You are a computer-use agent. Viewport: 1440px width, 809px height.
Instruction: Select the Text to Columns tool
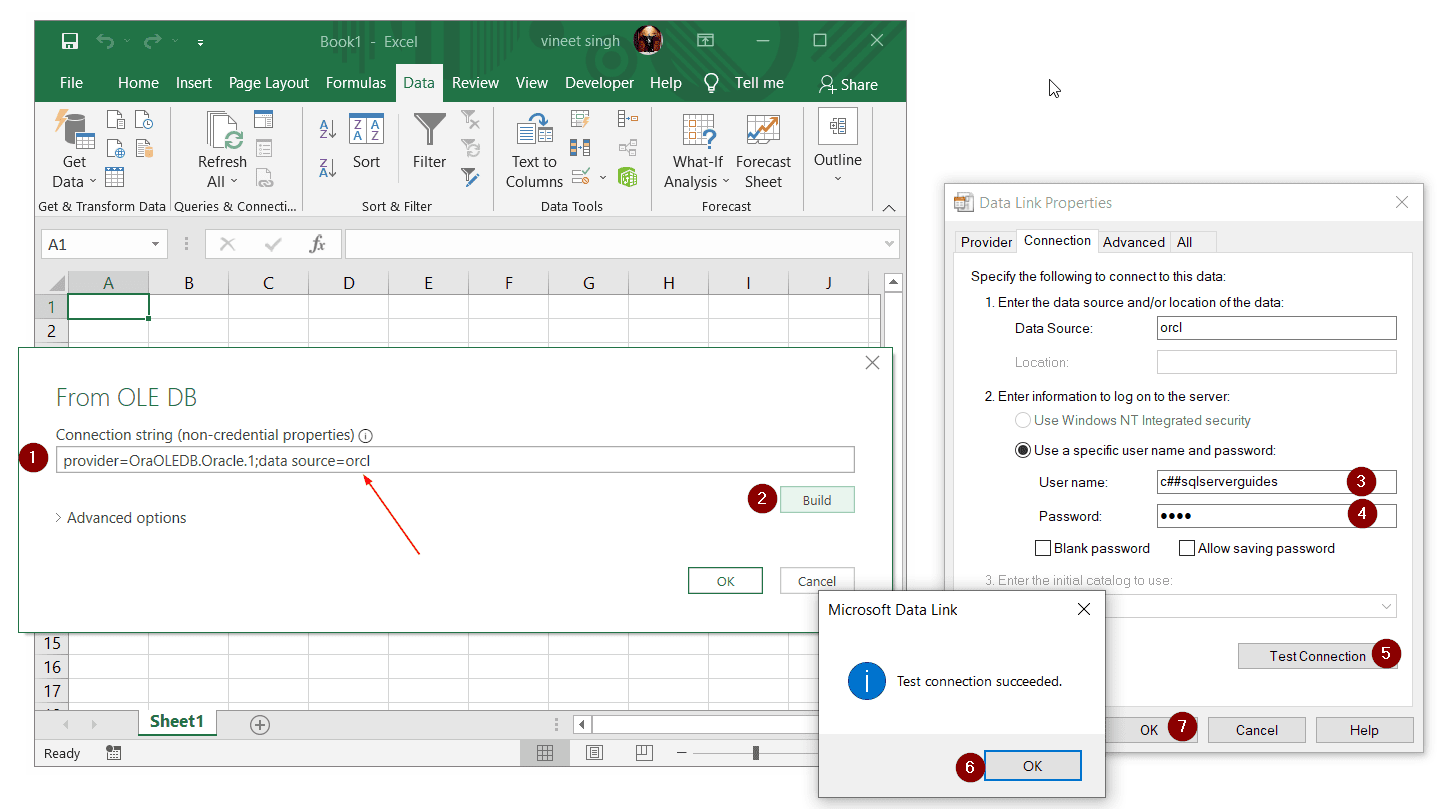pyautogui.click(x=533, y=150)
